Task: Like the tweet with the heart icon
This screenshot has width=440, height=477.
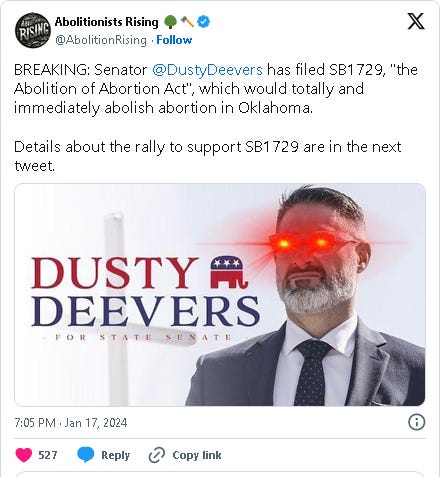Action: [x=24, y=455]
